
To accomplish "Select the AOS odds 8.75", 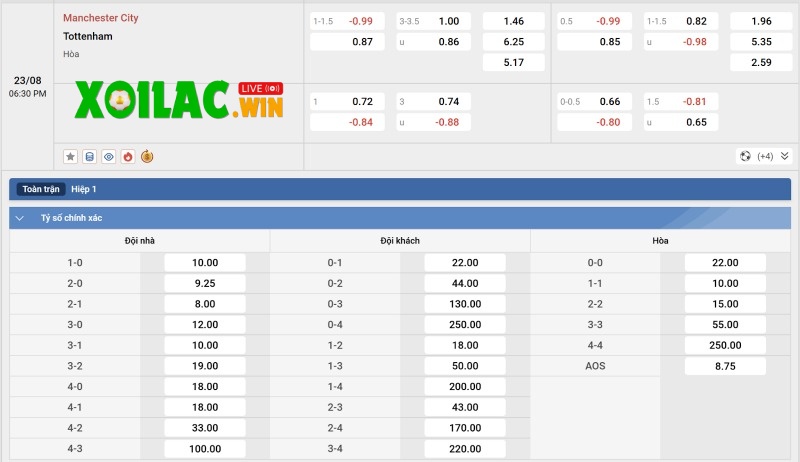I will click(725, 366).
